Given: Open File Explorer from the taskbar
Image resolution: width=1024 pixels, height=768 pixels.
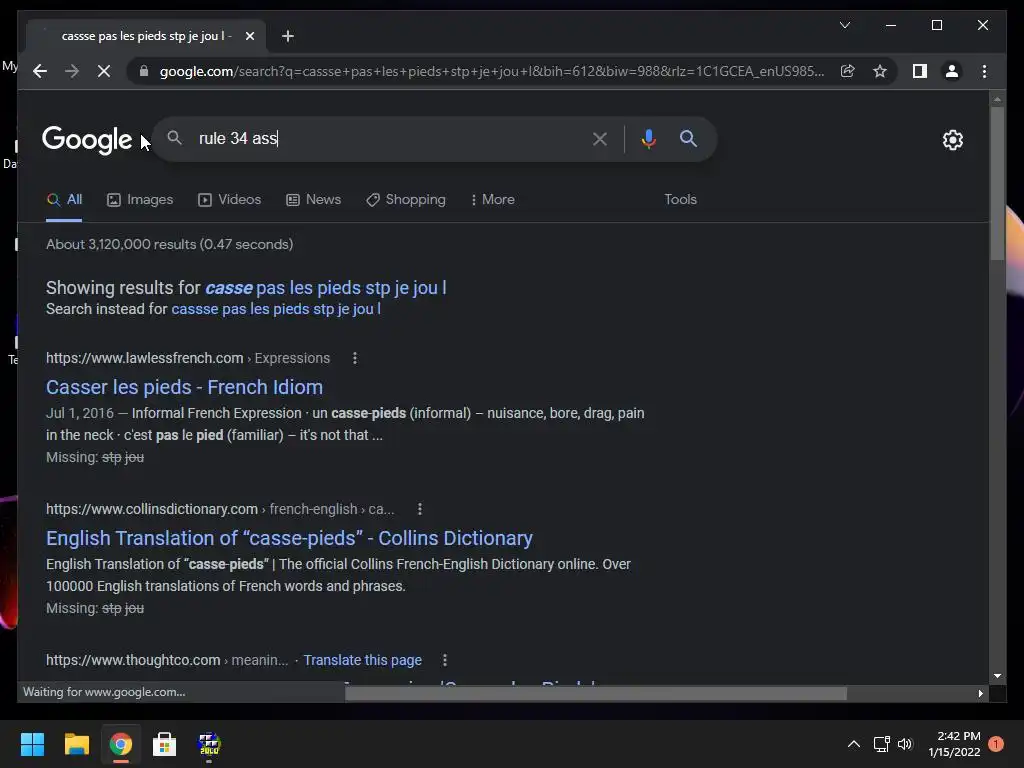Looking at the screenshot, I should [76, 744].
